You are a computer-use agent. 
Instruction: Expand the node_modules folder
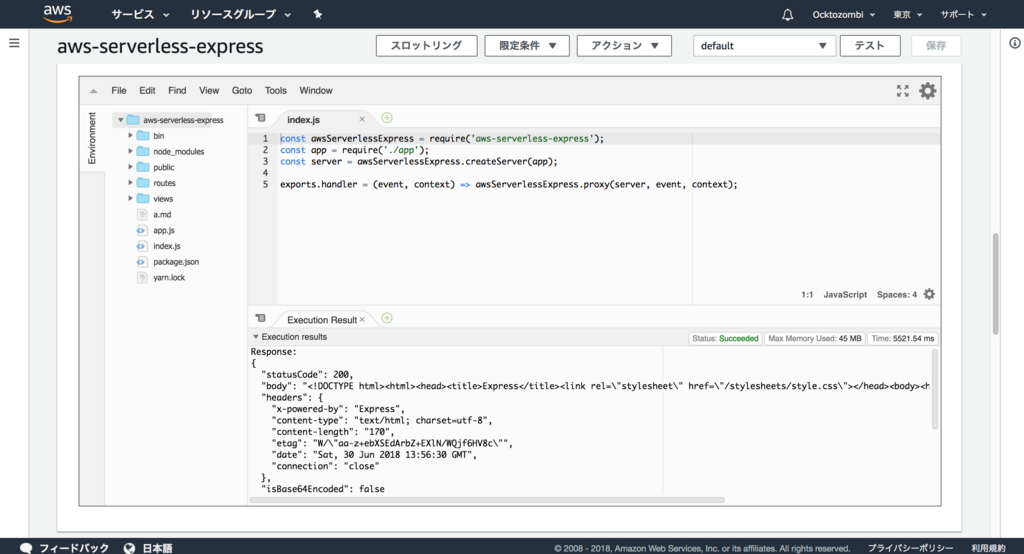pos(130,151)
